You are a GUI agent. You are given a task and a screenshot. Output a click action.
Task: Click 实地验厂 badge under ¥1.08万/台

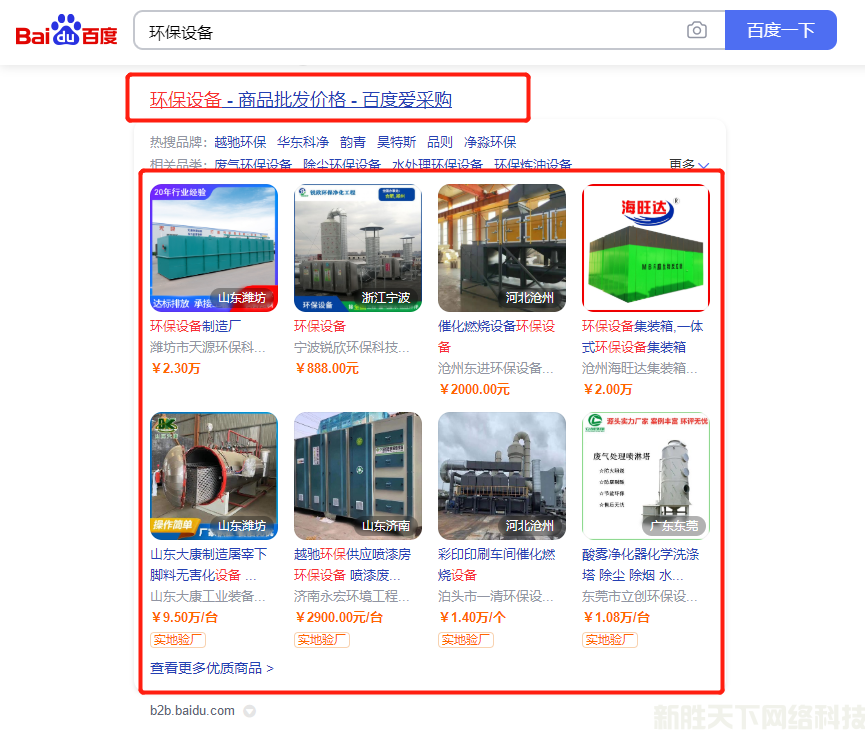(x=610, y=640)
